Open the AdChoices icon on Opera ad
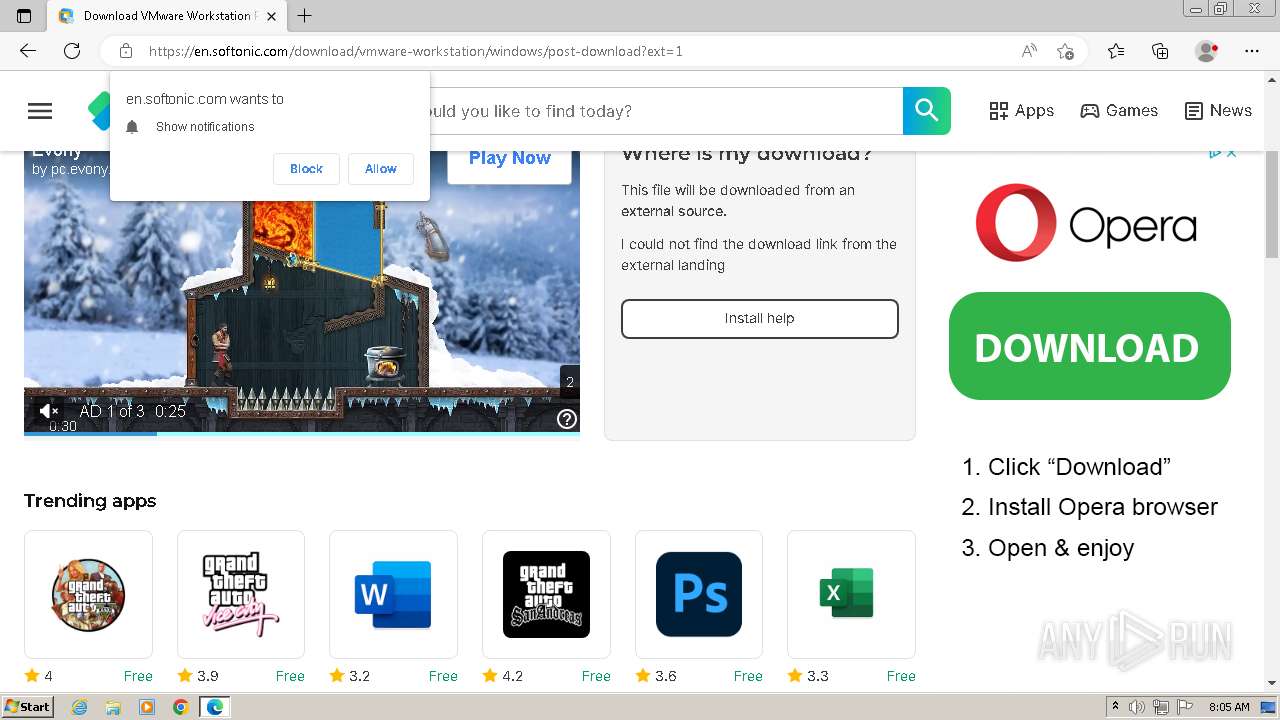Viewport: 1280px width, 720px height. pos(1214,153)
